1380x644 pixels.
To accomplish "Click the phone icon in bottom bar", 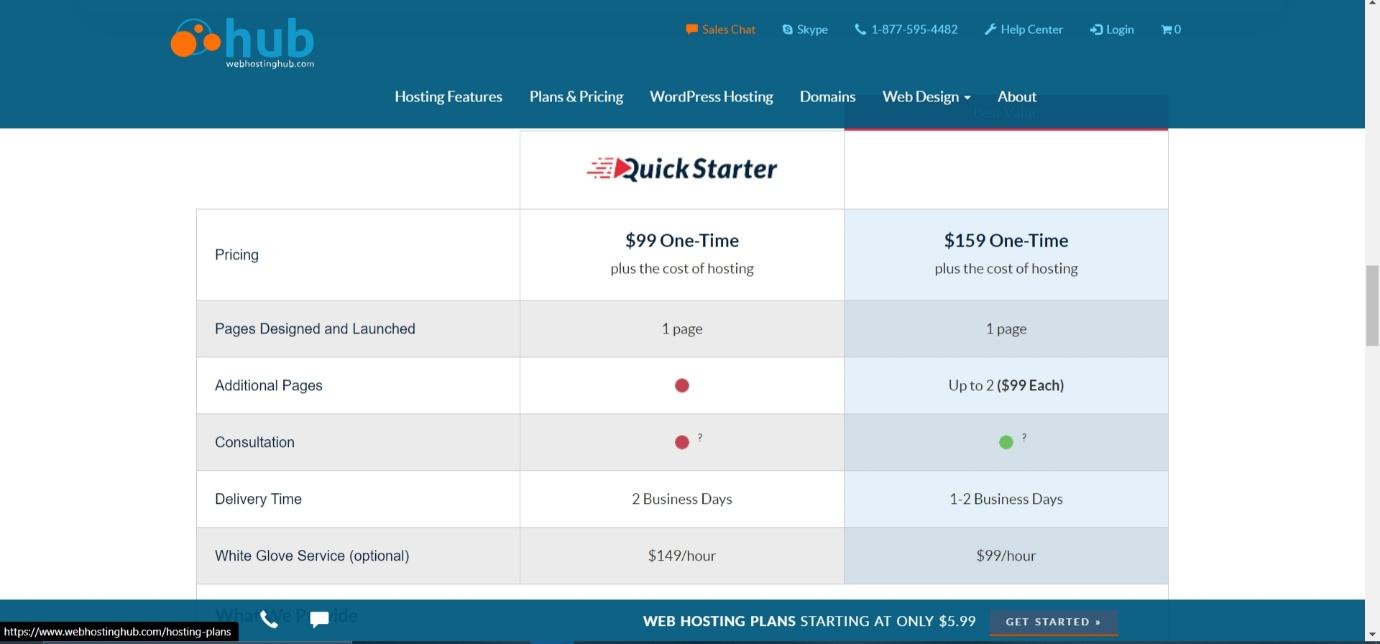I will point(269,620).
